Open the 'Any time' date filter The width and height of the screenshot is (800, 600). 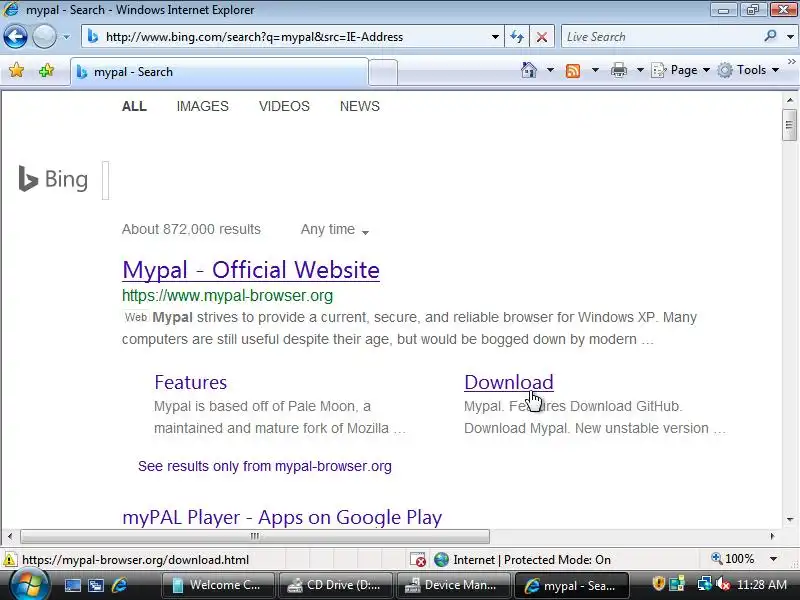click(335, 230)
